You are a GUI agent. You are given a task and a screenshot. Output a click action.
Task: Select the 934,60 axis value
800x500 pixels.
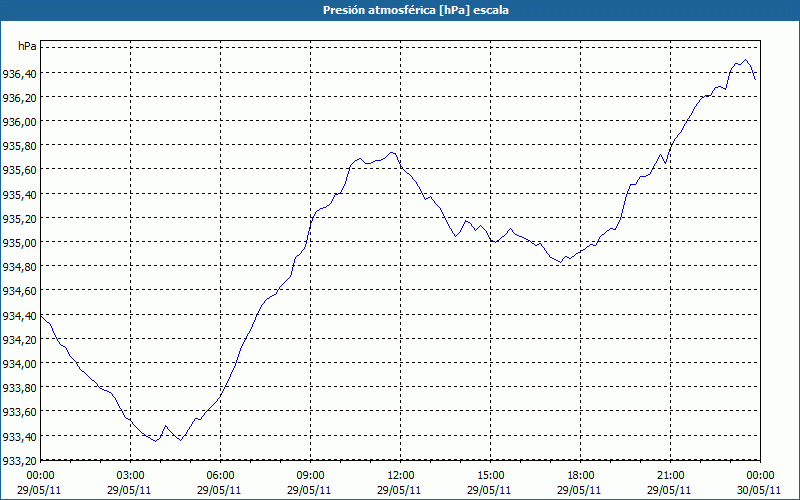click(19, 292)
